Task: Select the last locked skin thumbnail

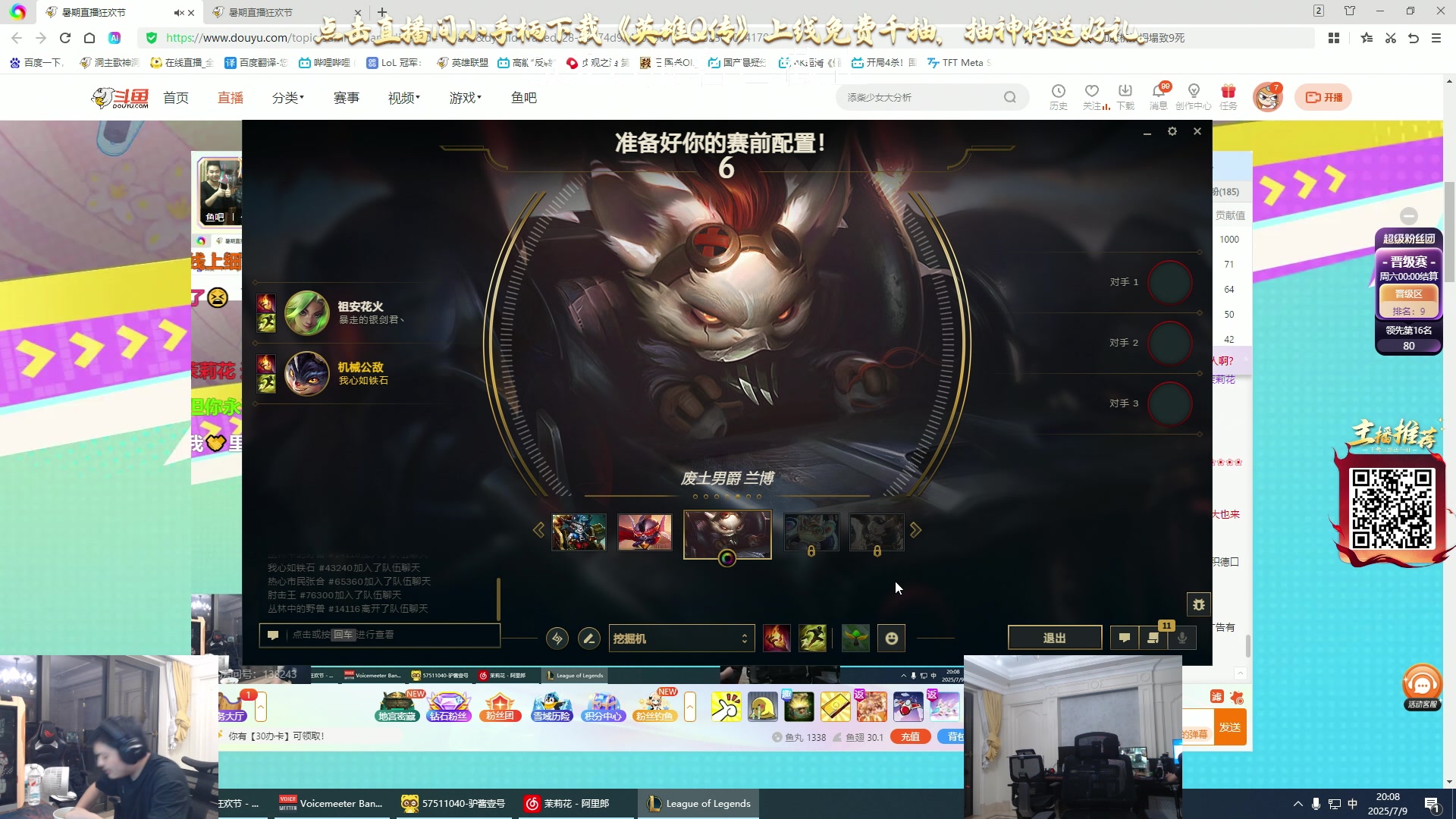Action: tap(877, 532)
